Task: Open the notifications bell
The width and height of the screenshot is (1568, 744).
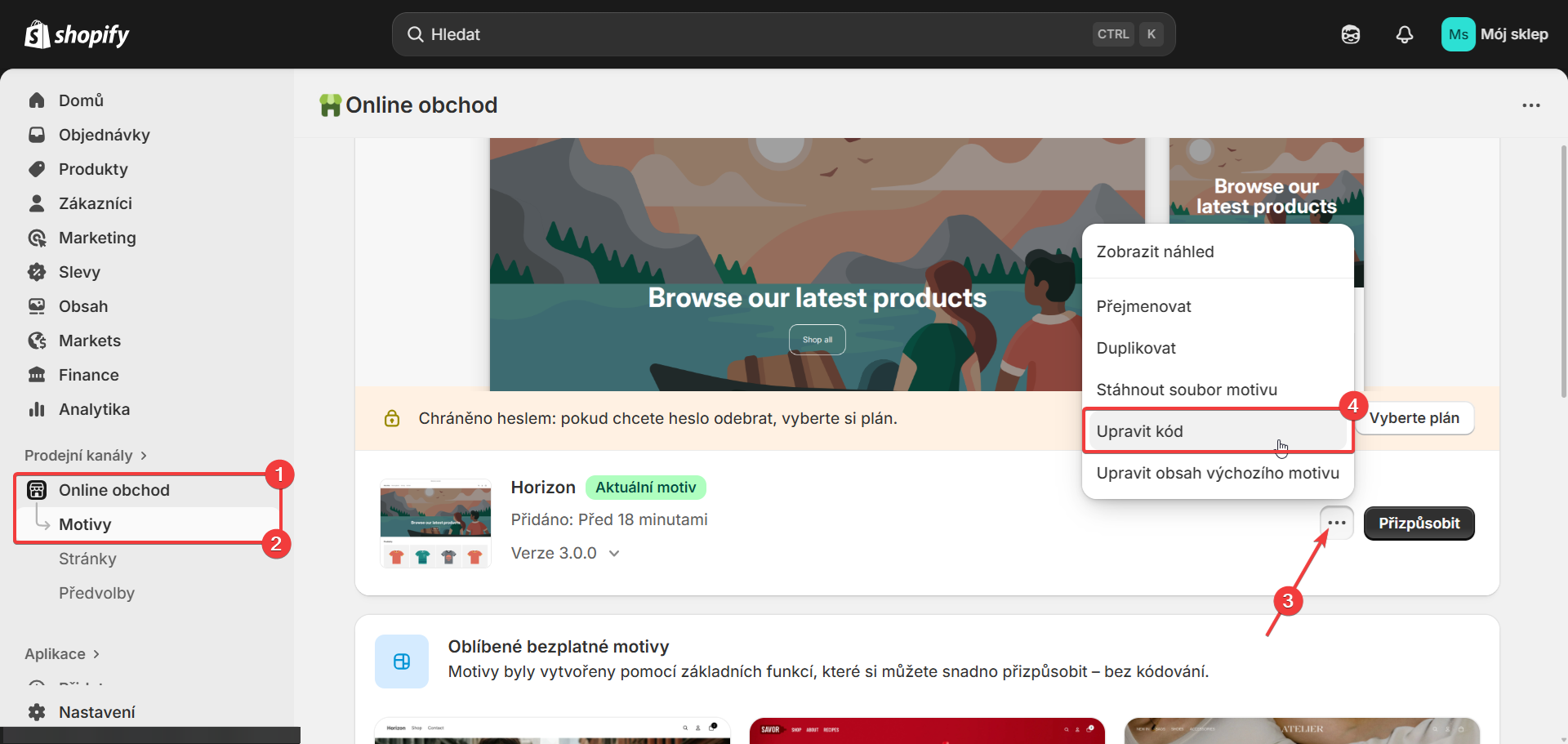Action: [x=1404, y=34]
